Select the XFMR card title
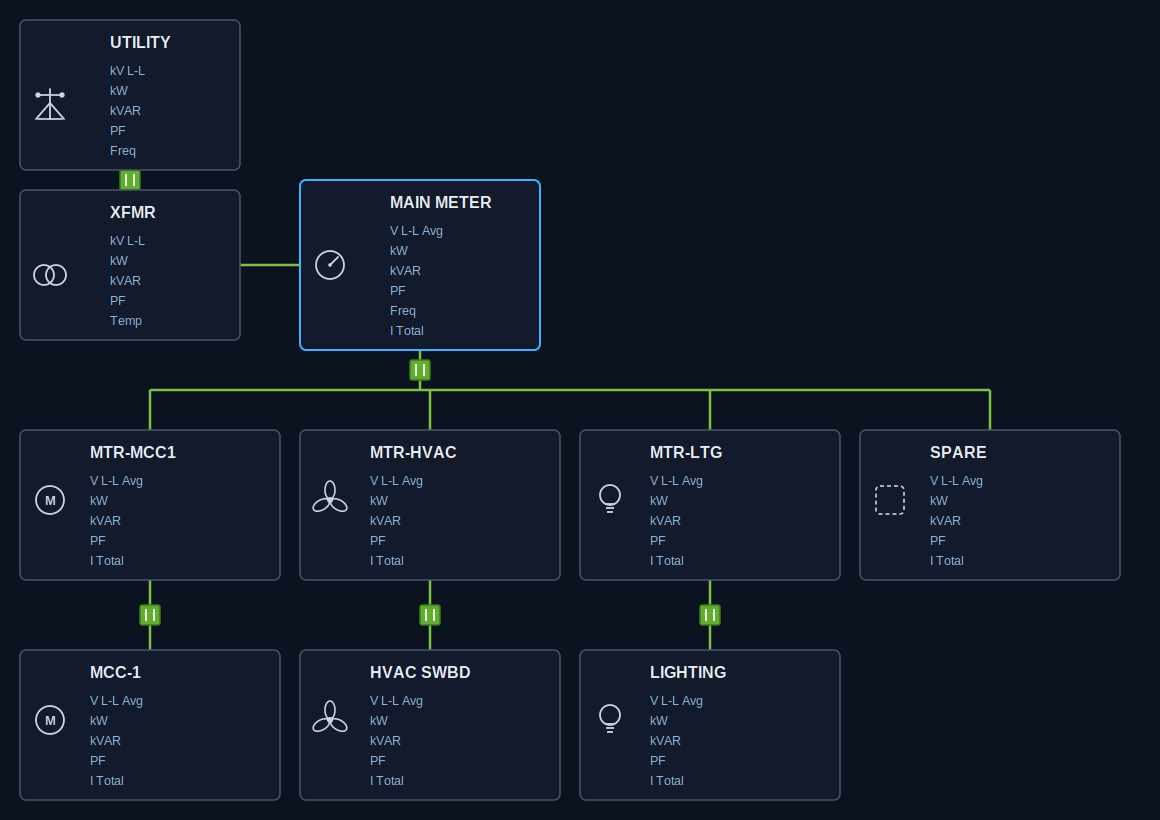Screen dimensions: 1160x820 [x=133, y=213]
